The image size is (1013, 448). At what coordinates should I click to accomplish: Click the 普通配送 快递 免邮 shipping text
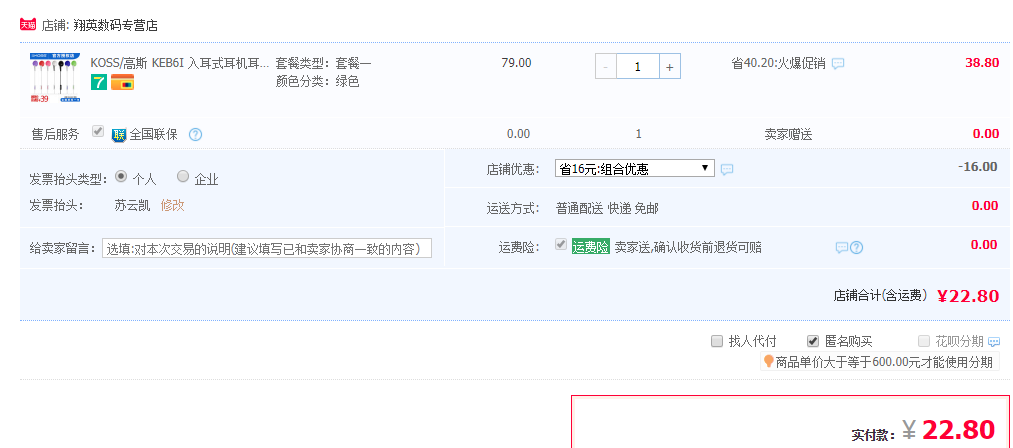[x=607, y=208]
